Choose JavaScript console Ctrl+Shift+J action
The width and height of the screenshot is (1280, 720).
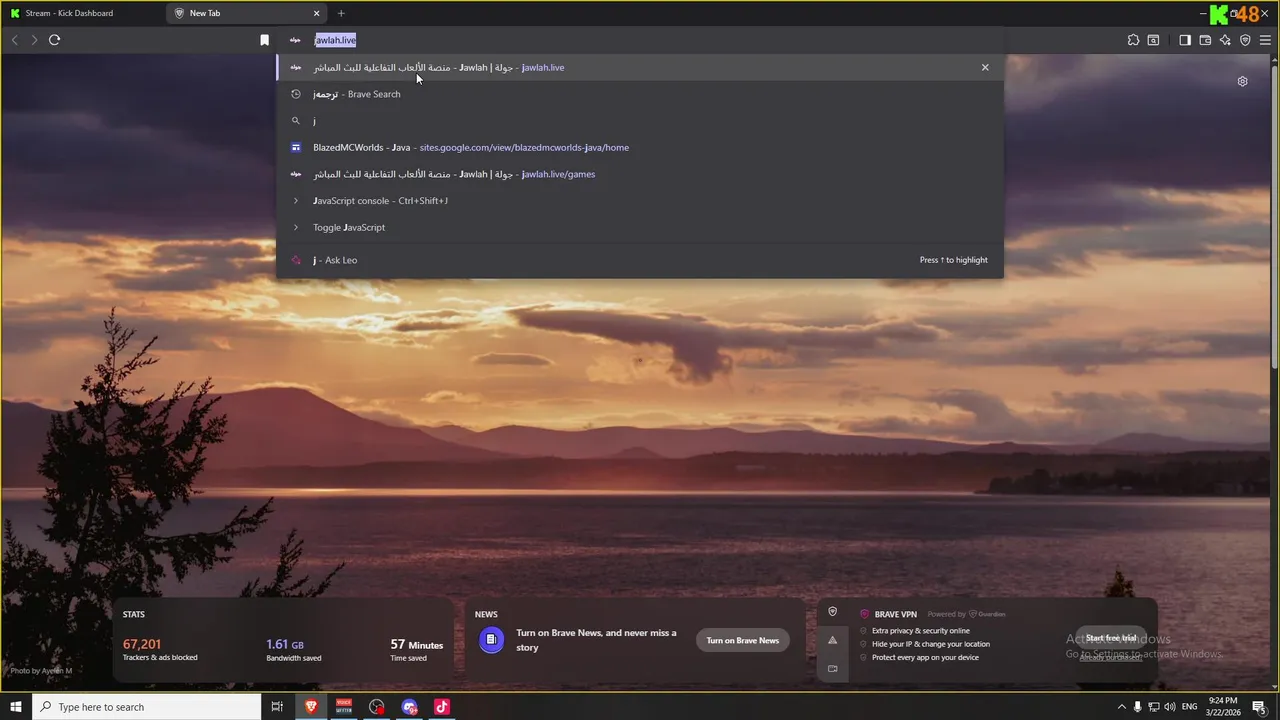pyautogui.click(x=640, y=201)
